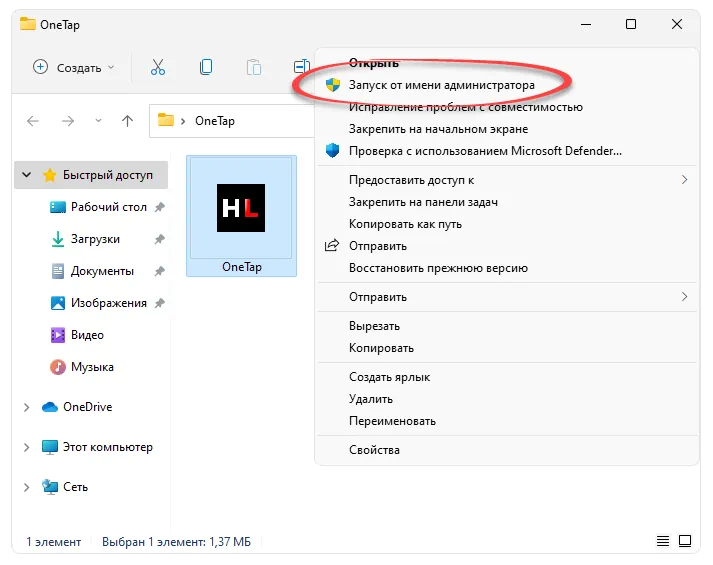Click the OneTap address bar path
The width and height of the screenshot is (713, 565).
point(215,121)
